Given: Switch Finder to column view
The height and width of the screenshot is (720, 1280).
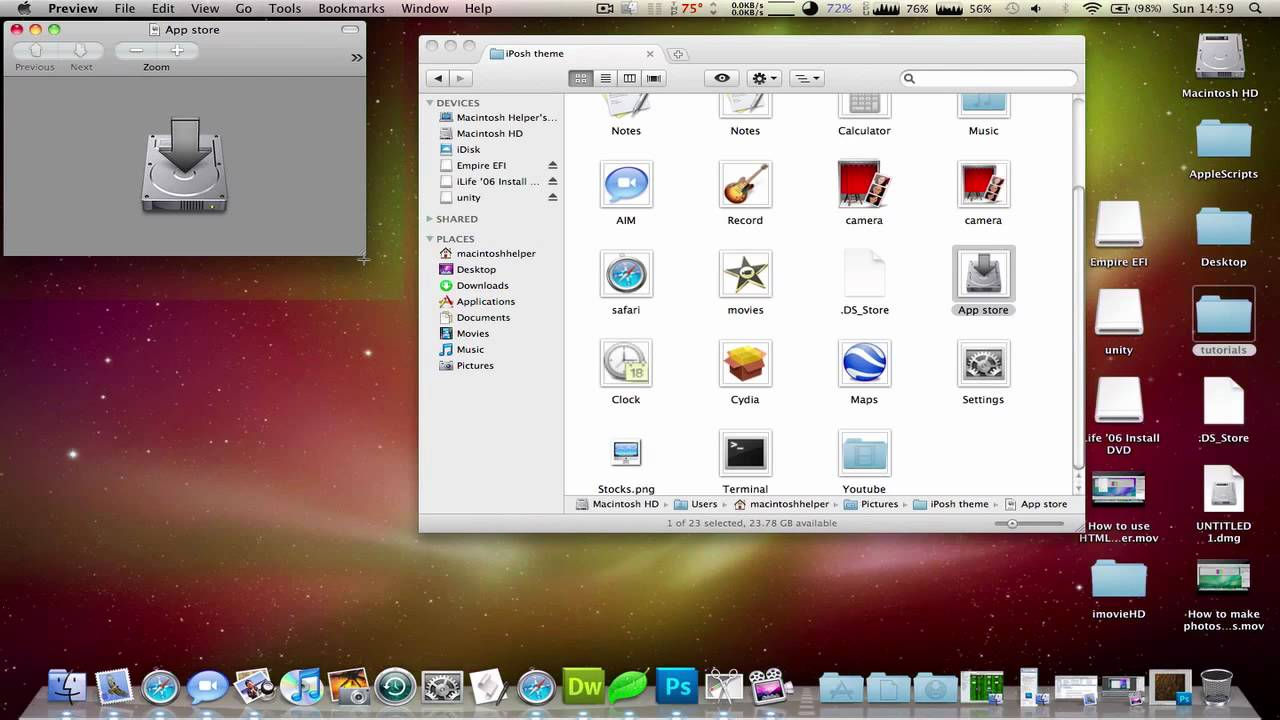Looking at the screenshot, I should [629, 78].
